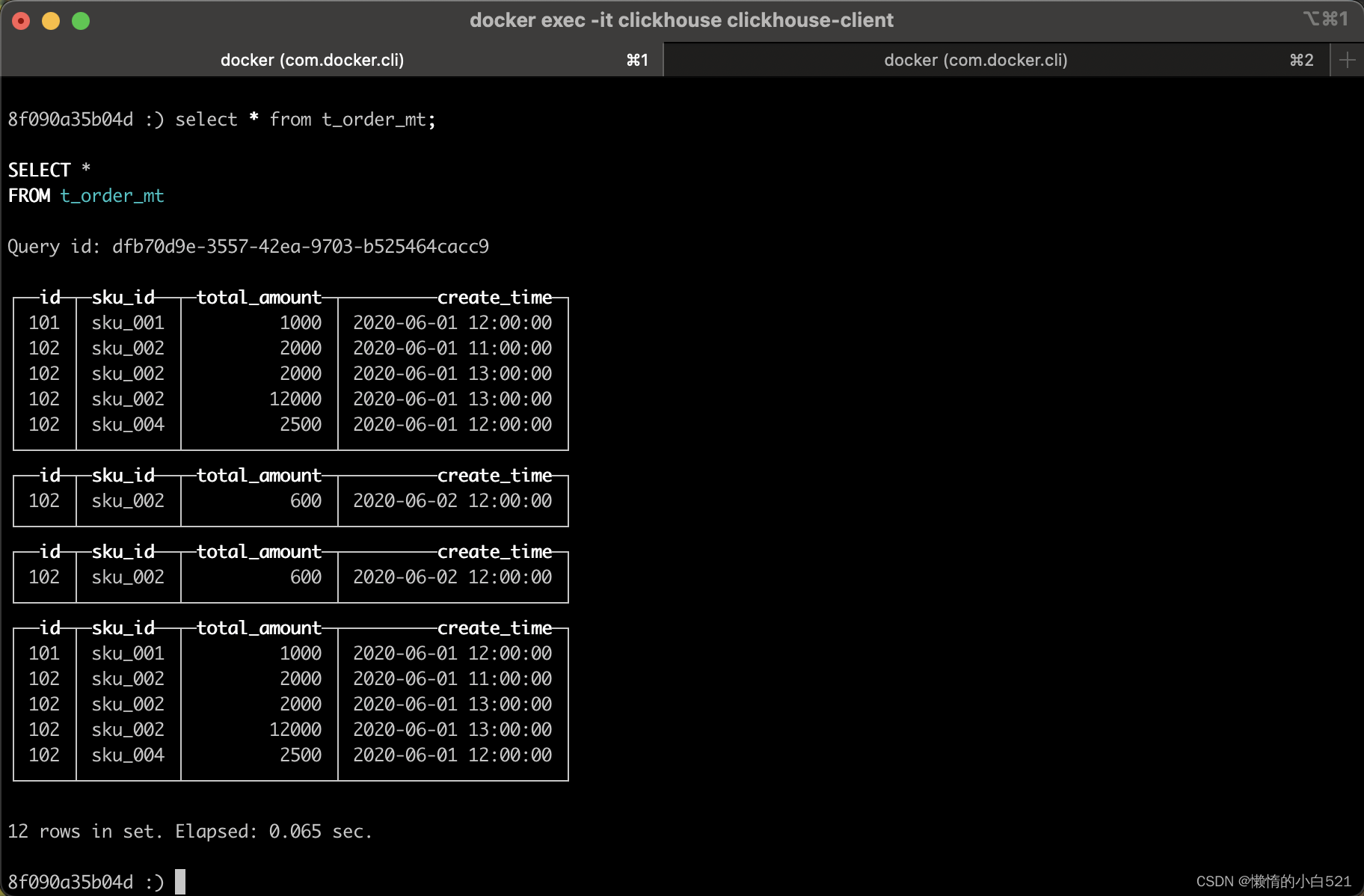Close the terminal window with the red button
Screen dimensions: 1364x896
click(21, 21)
